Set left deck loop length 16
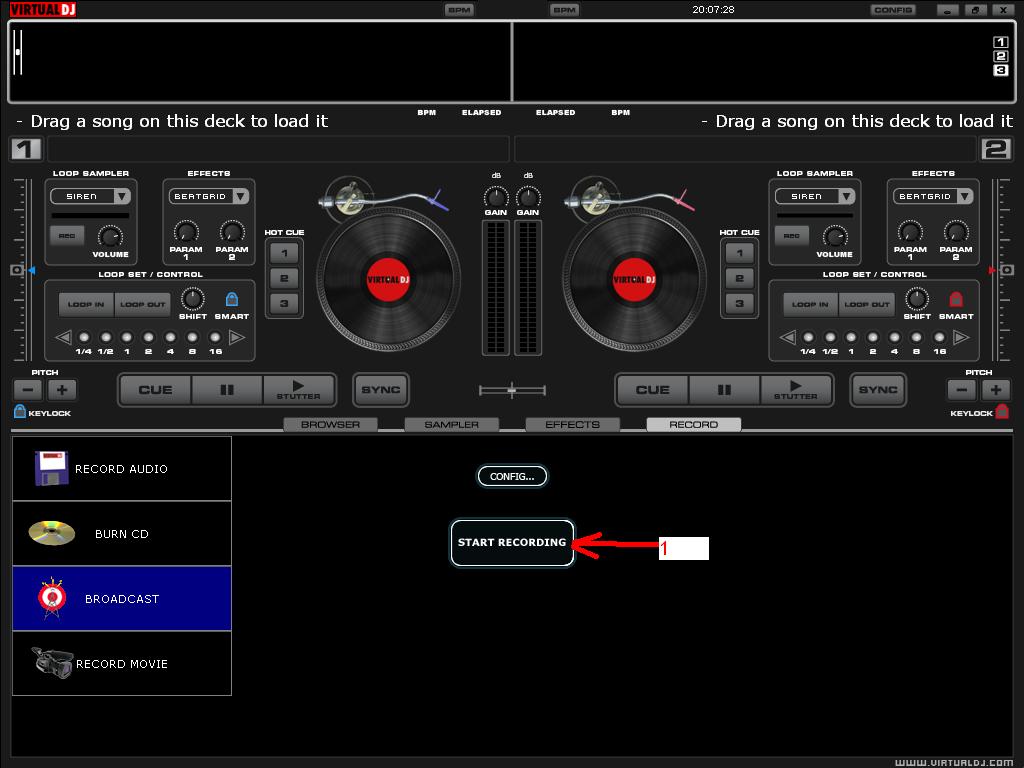 pyautogui.click(x=215, y=338)
